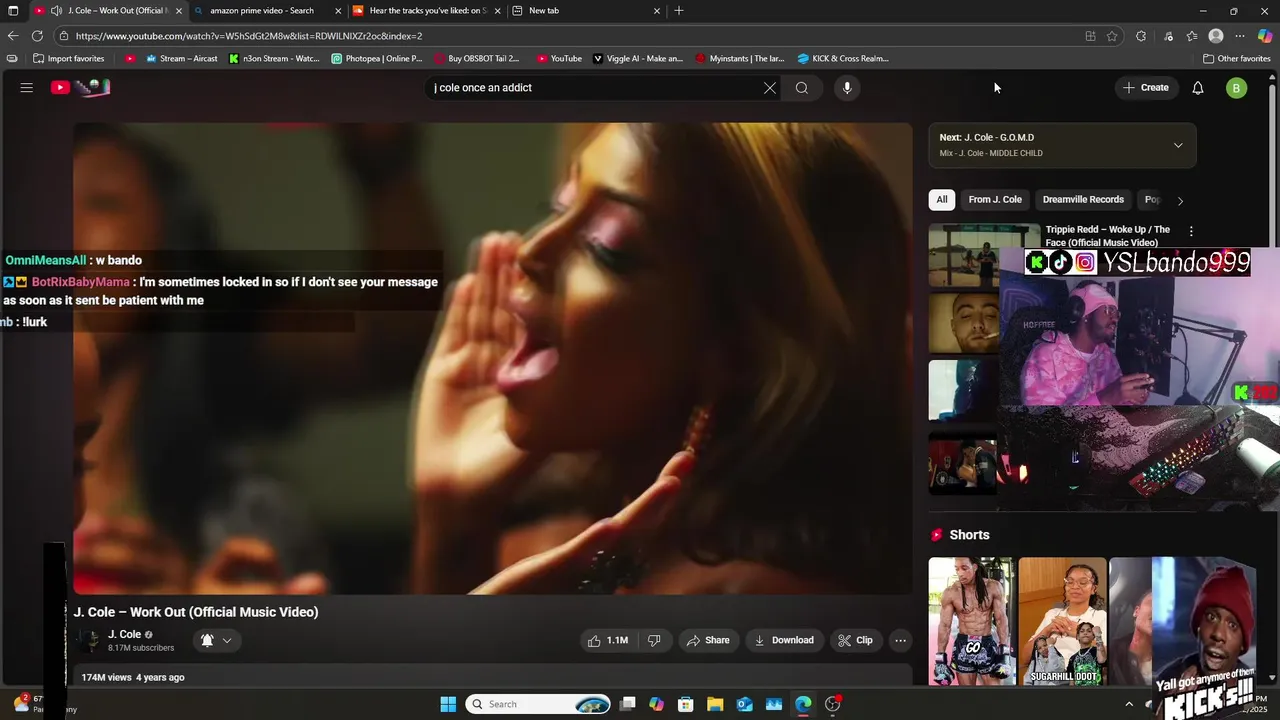Screen dimensions: 1280x720
Task: Open Edge settings and more menu
Action: (1240, 36)
